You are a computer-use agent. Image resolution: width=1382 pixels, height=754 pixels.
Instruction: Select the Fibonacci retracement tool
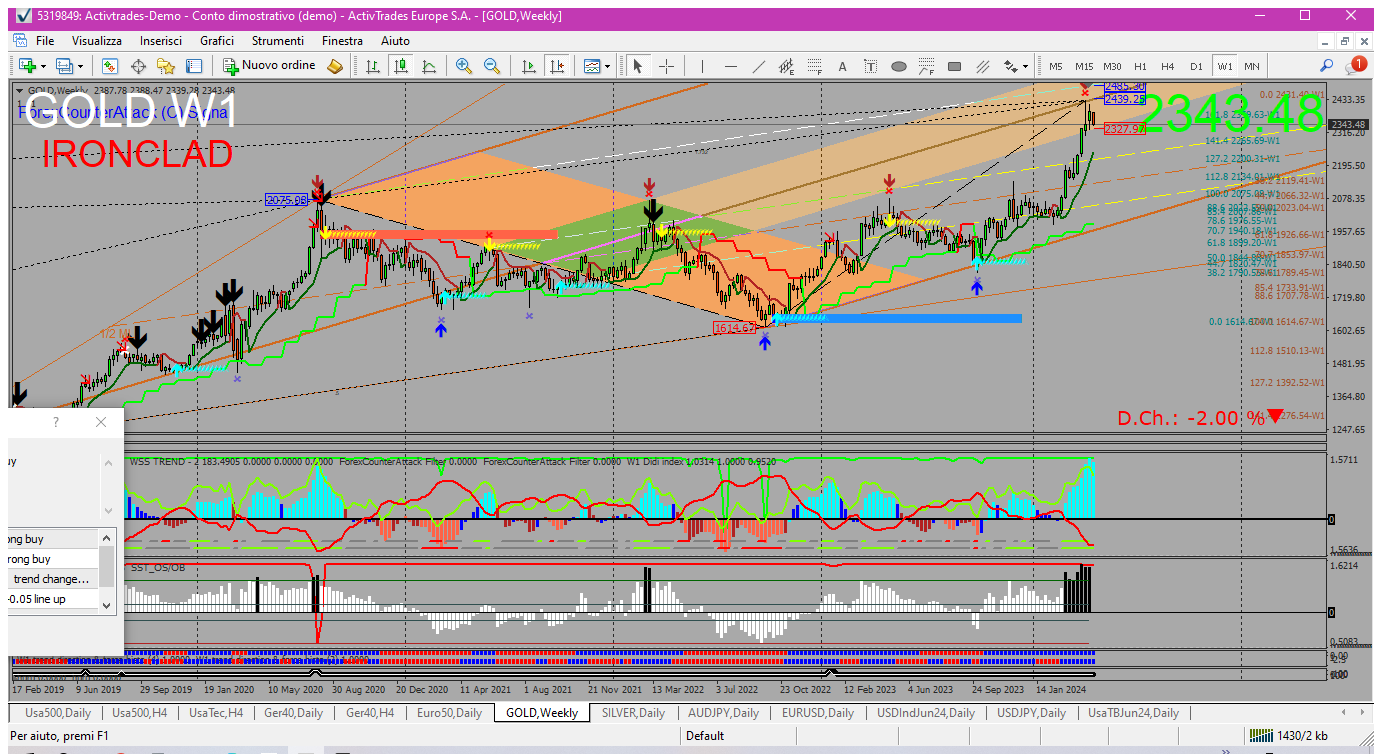[815, 66]
